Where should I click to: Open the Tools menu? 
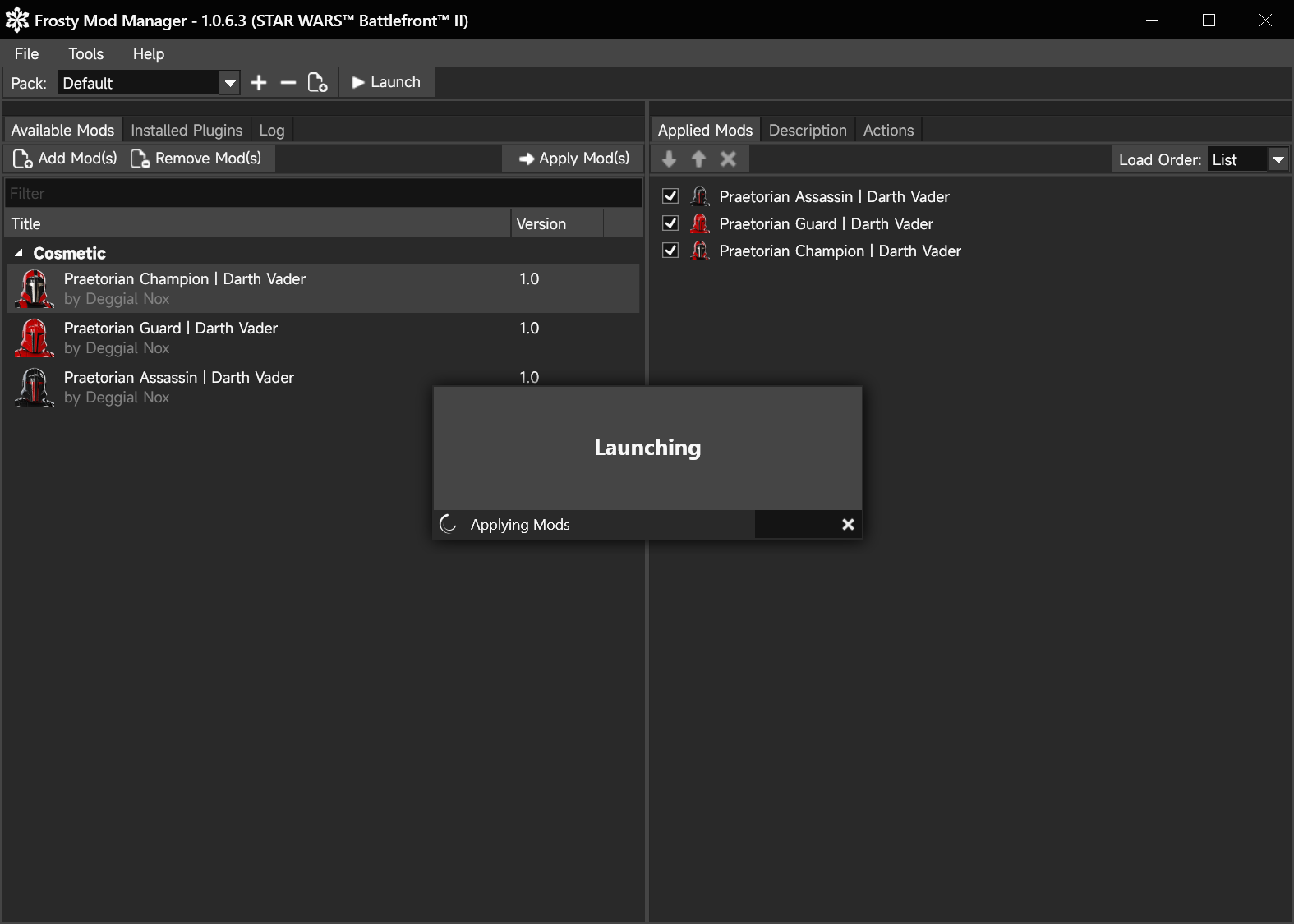85,54
